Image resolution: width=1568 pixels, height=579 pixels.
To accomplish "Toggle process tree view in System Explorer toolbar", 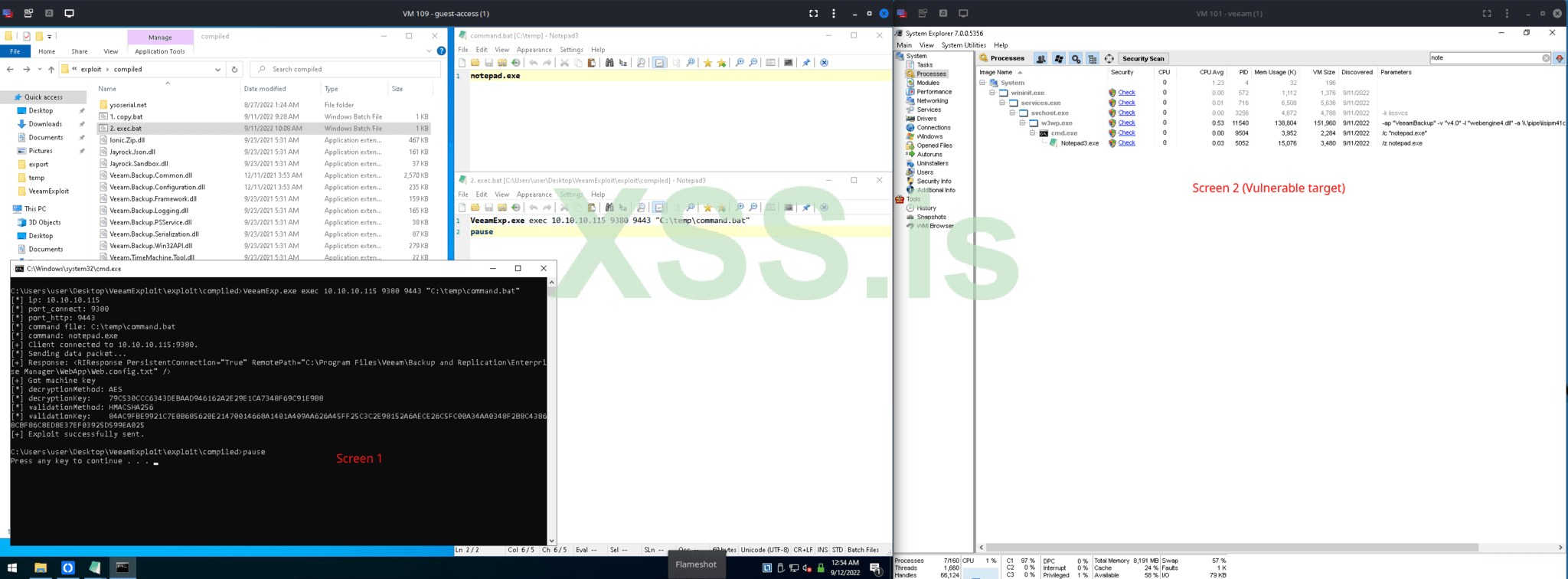I will coord(1093,58).
